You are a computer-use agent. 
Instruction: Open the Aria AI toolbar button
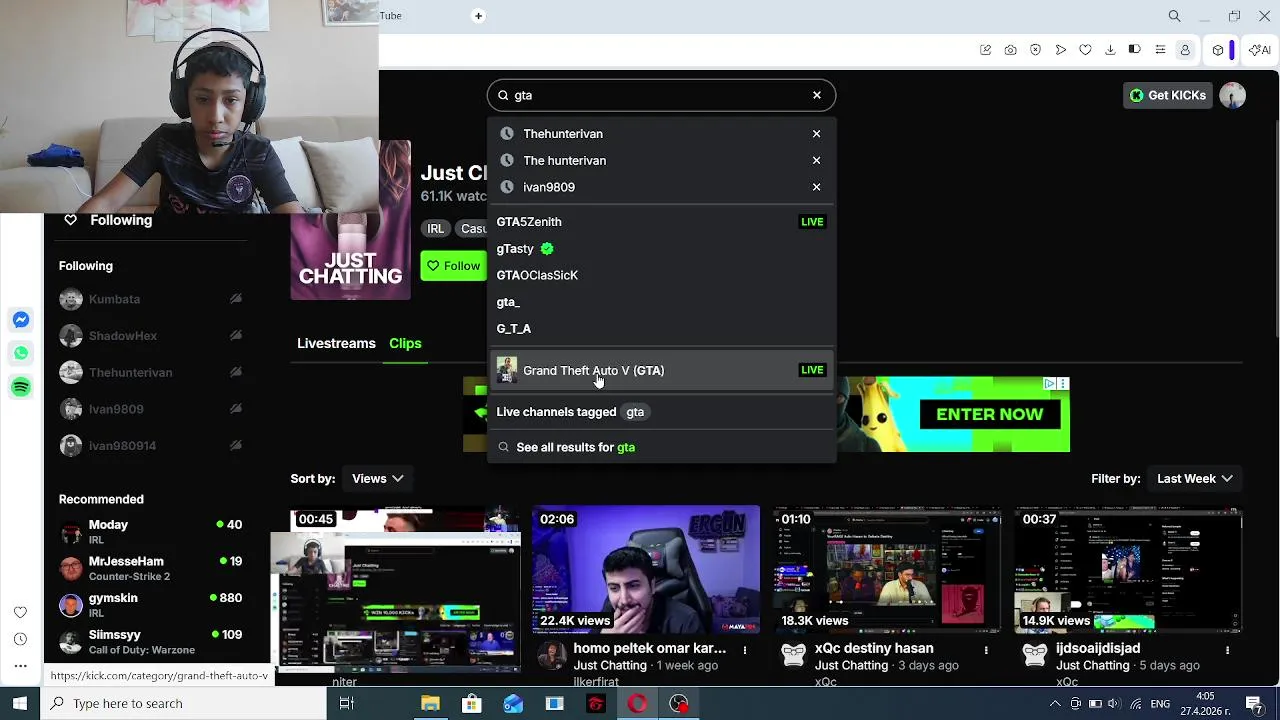coord(1260,50)
